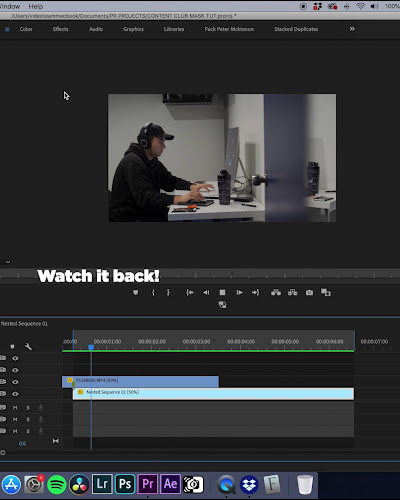Jump to the Out point
This screenshot has height=500, width=400.
(255, 292)
